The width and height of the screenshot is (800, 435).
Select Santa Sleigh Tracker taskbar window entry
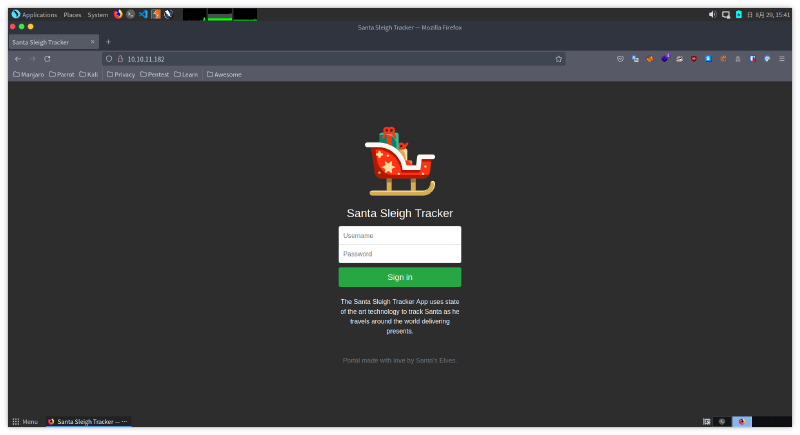88,422
